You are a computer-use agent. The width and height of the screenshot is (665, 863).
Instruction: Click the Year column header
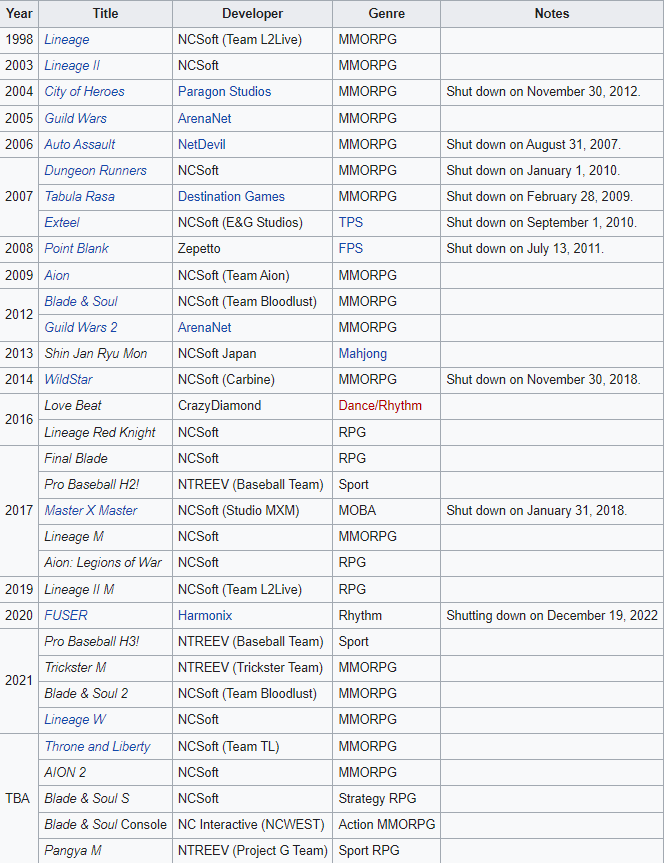click(19, 13)
